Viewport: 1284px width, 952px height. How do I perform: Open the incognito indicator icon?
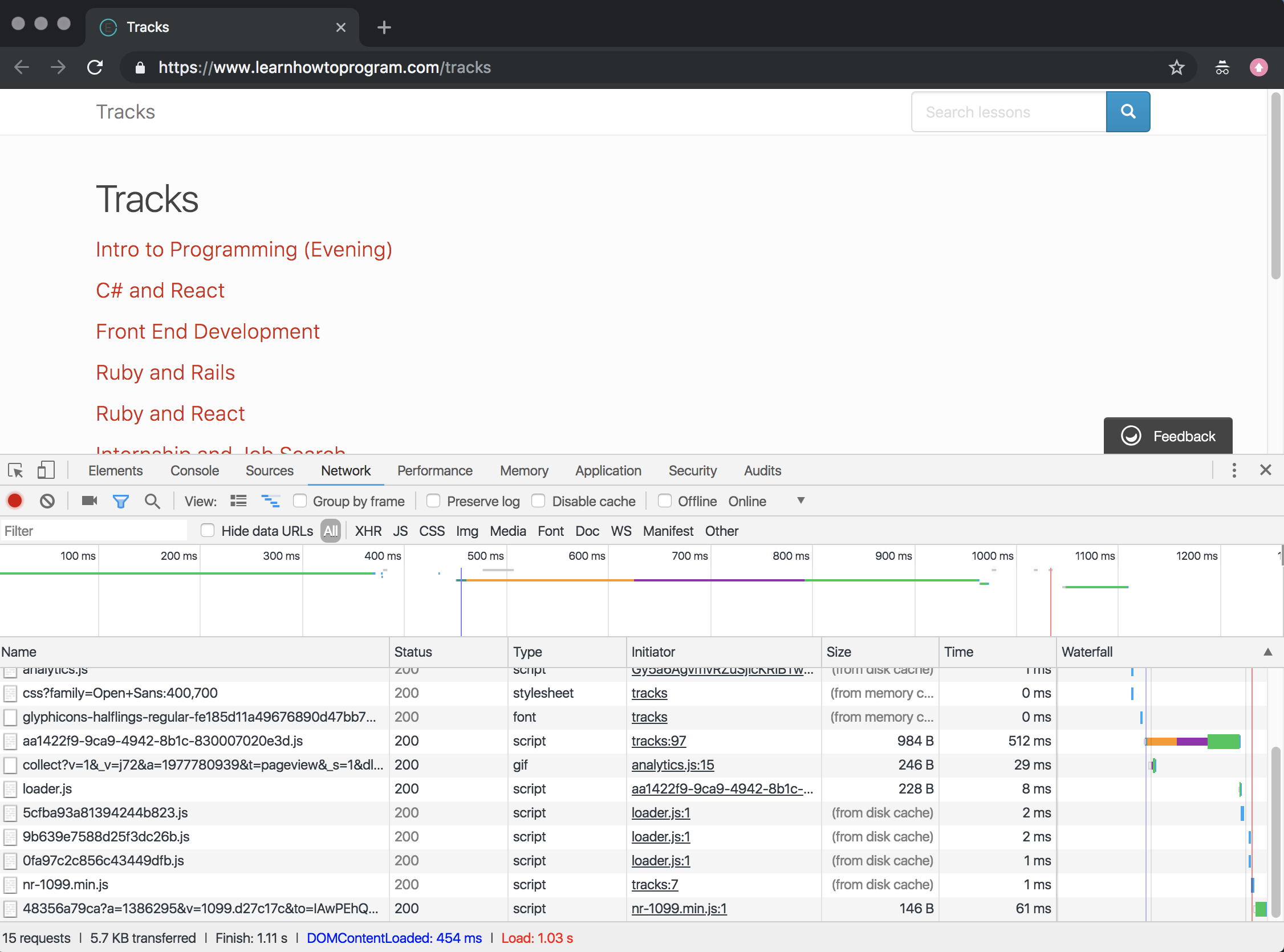pyautogui.click(x=1222, y=67)
